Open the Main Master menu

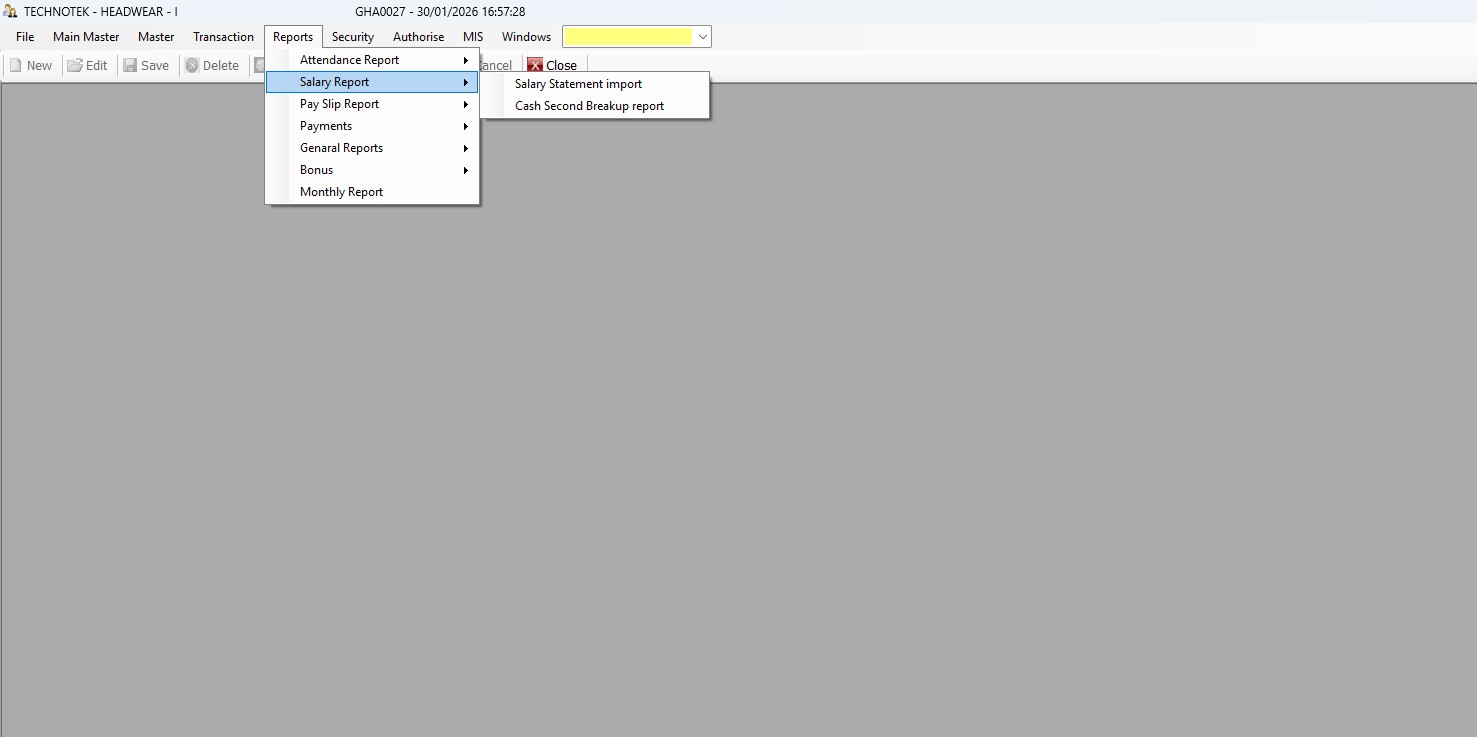(86, 37)
